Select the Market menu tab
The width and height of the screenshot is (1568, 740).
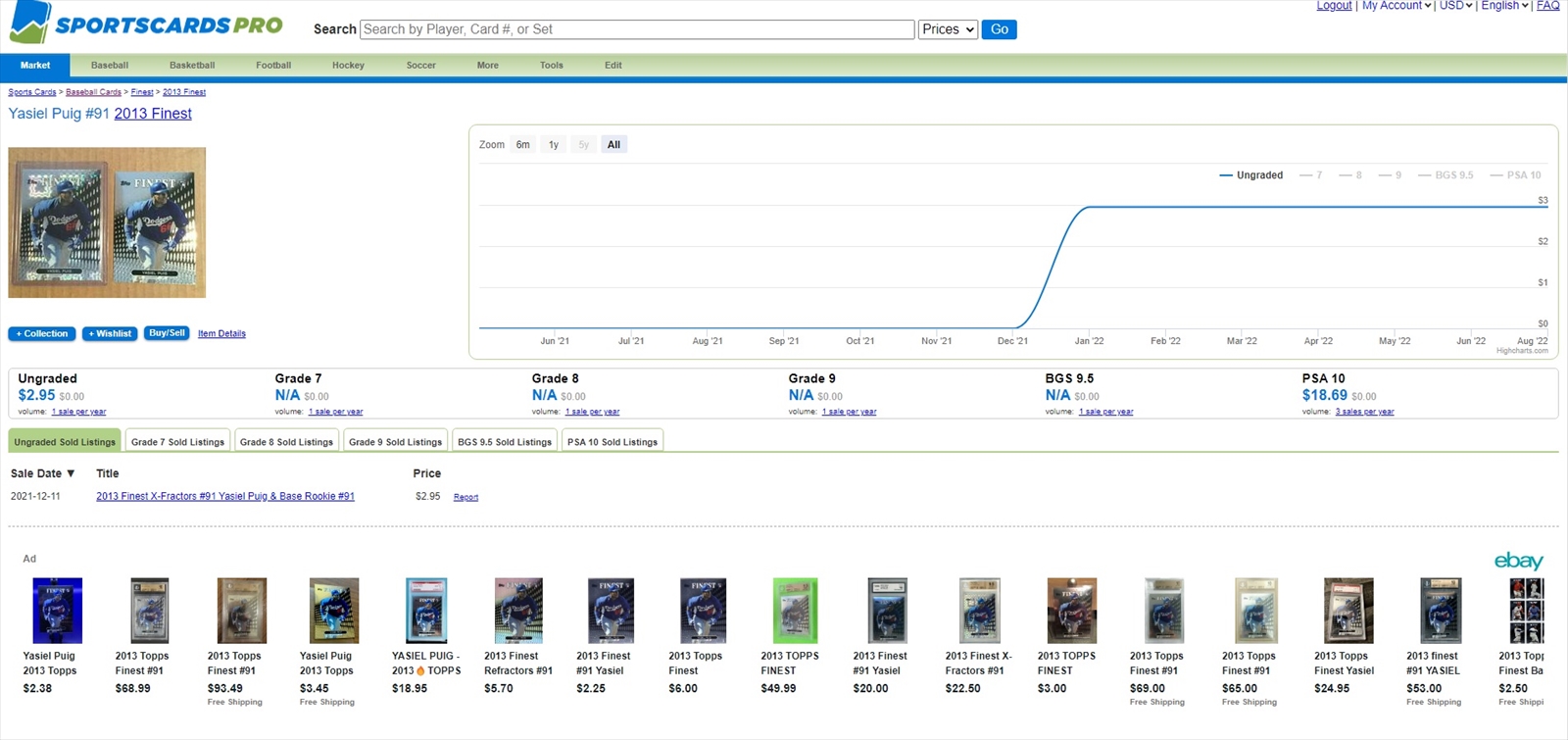coord(35,66)
